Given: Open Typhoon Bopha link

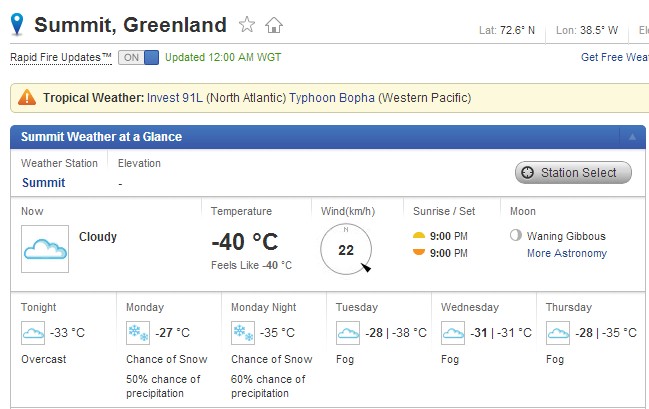Looking at the screenshot, I should [x=332, y=98].
